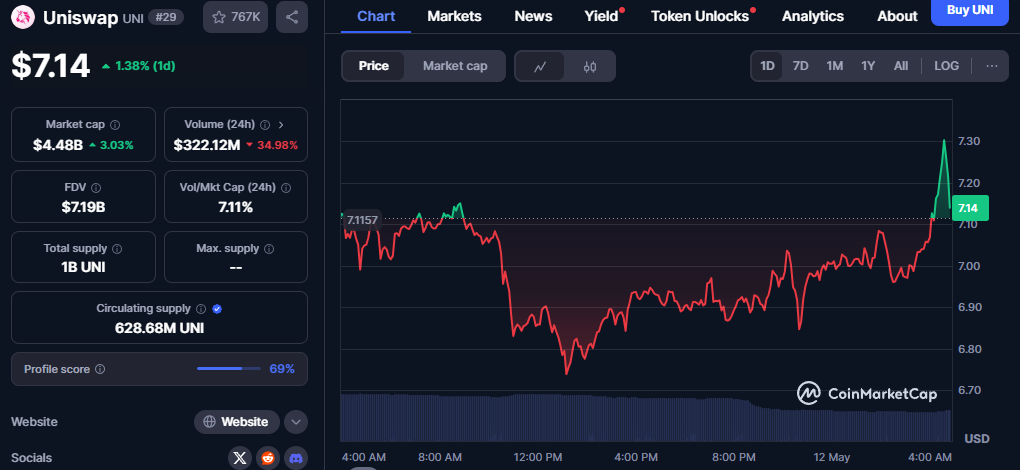Set chart range to 1D
Image resolution: width=1020 pixels, height=470 pixels.
tap(768, 66)
